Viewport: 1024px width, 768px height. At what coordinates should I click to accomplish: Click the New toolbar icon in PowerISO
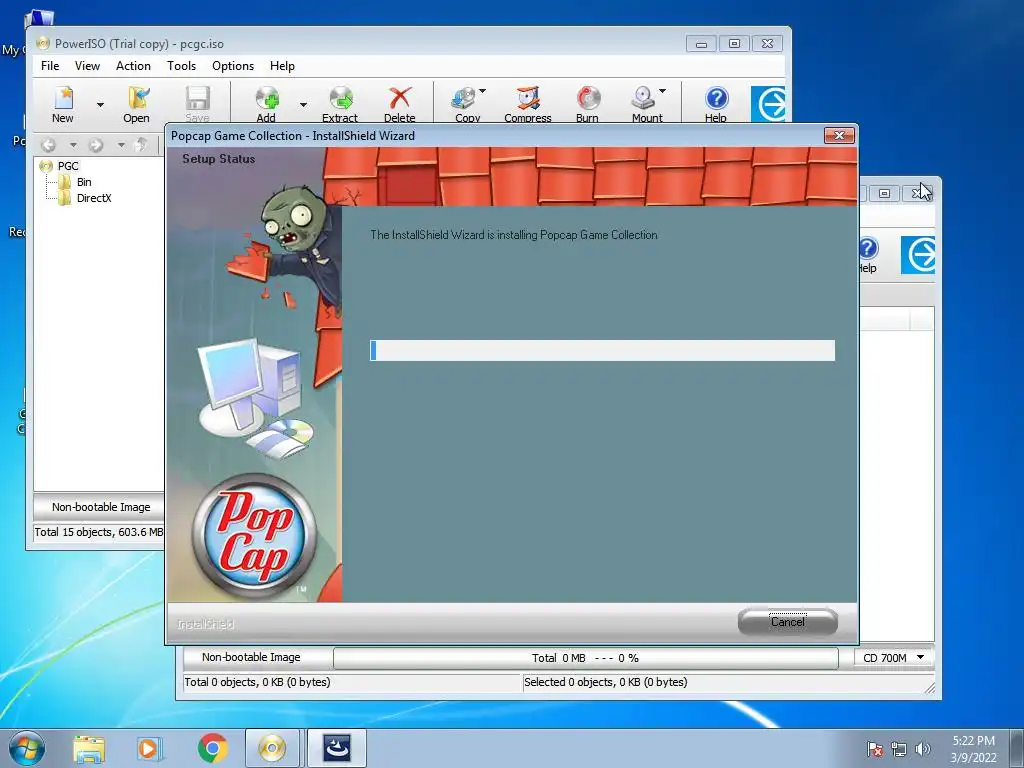[63, 104]
